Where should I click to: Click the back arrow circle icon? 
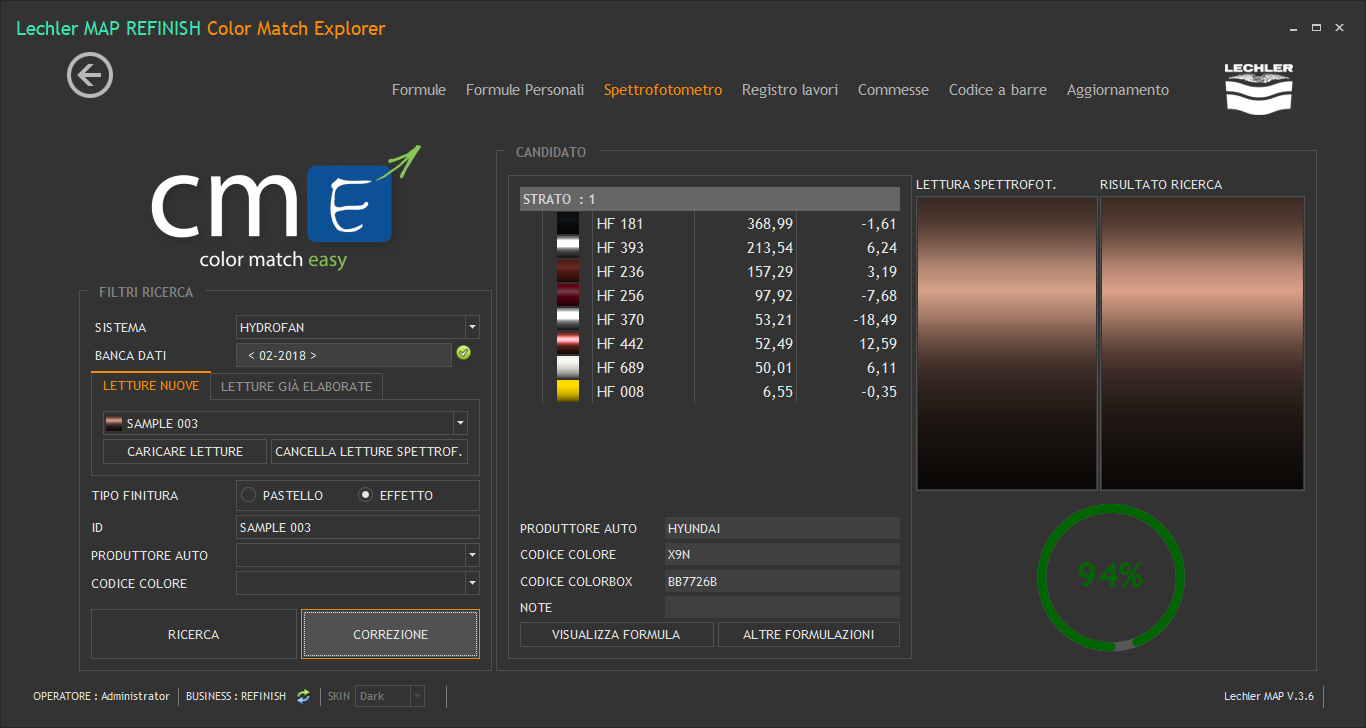(x=90, y=75)
